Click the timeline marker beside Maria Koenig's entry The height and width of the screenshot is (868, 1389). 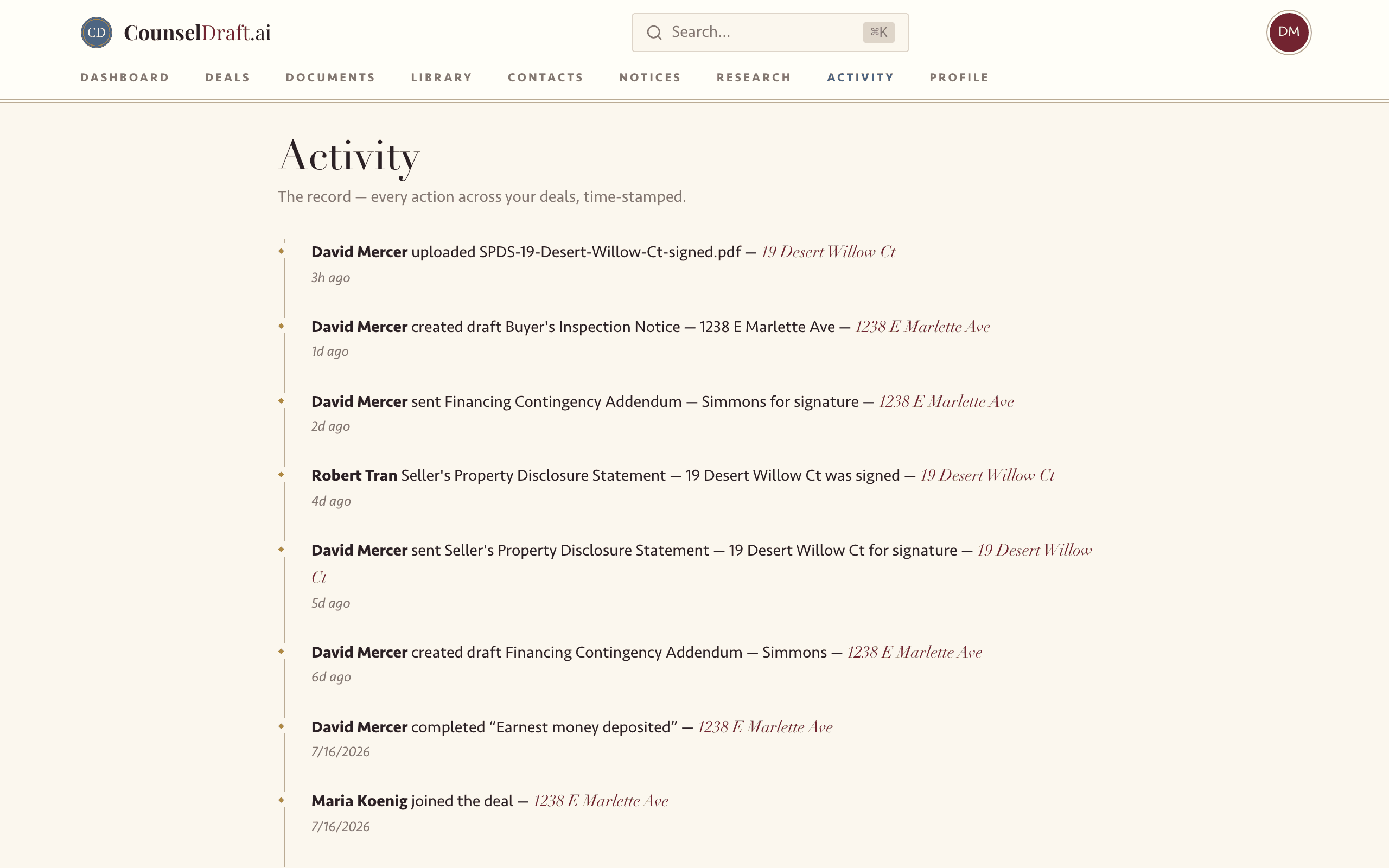(281, 800)
